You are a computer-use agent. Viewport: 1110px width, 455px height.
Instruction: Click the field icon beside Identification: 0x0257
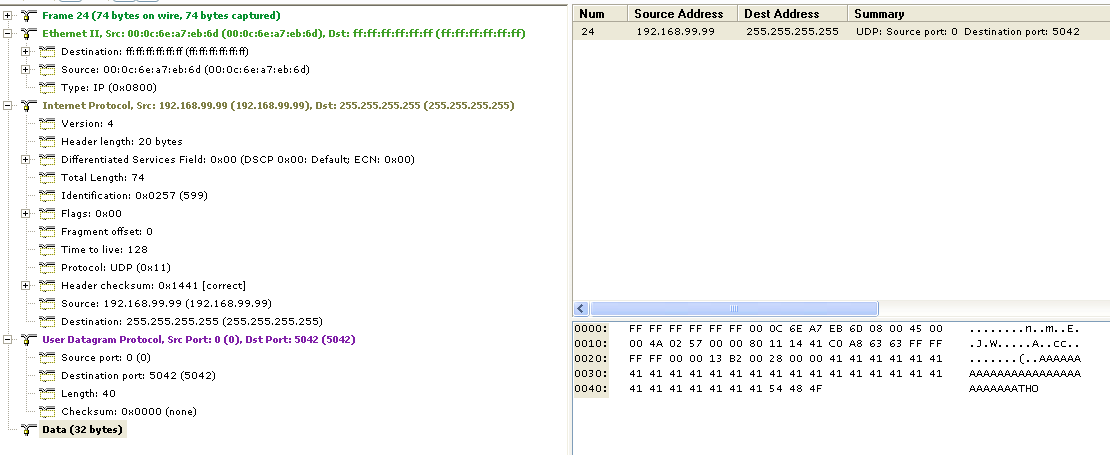tap(47, 195)
